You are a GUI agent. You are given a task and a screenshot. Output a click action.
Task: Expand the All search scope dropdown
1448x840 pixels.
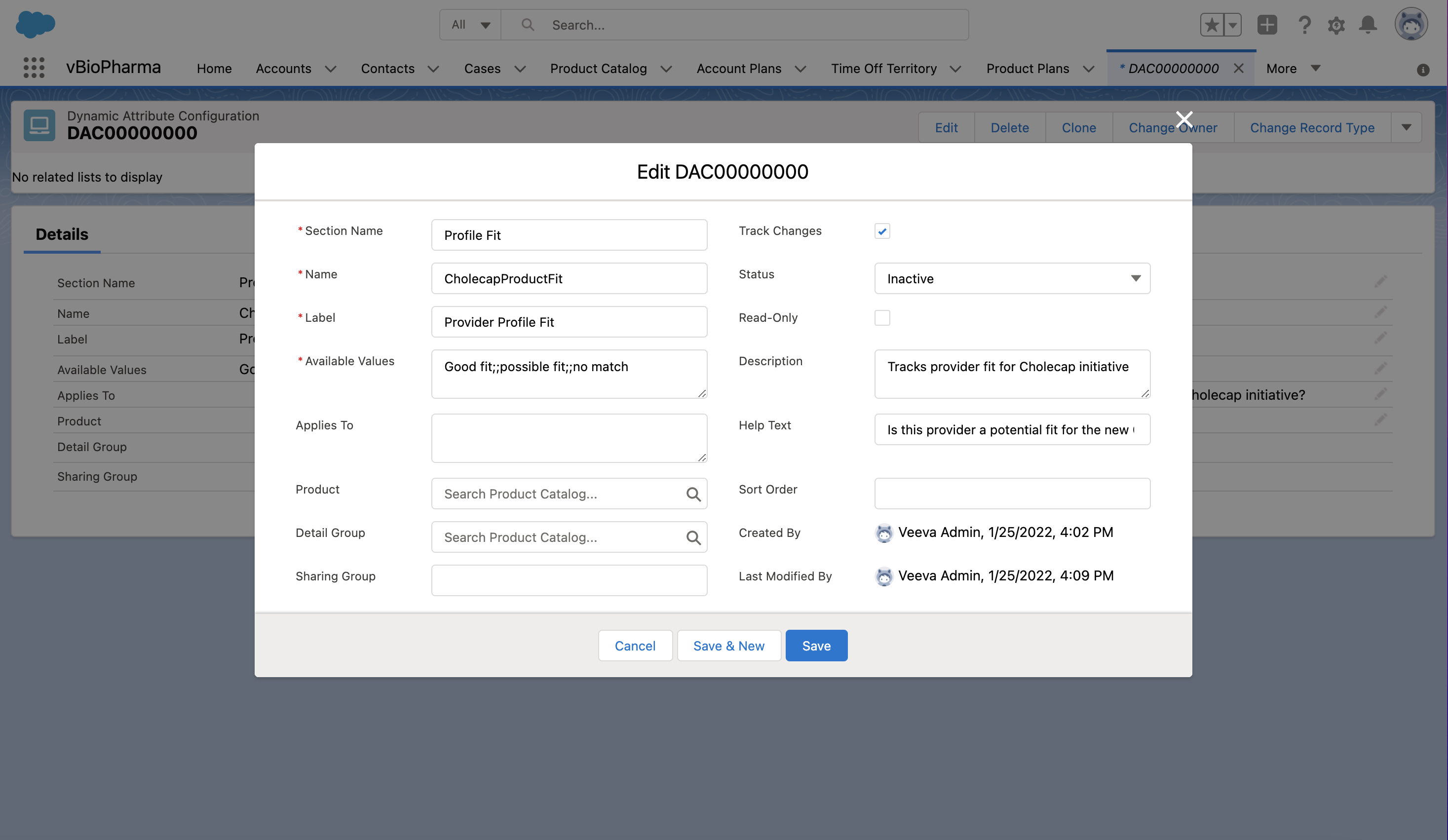click(470, 25)
